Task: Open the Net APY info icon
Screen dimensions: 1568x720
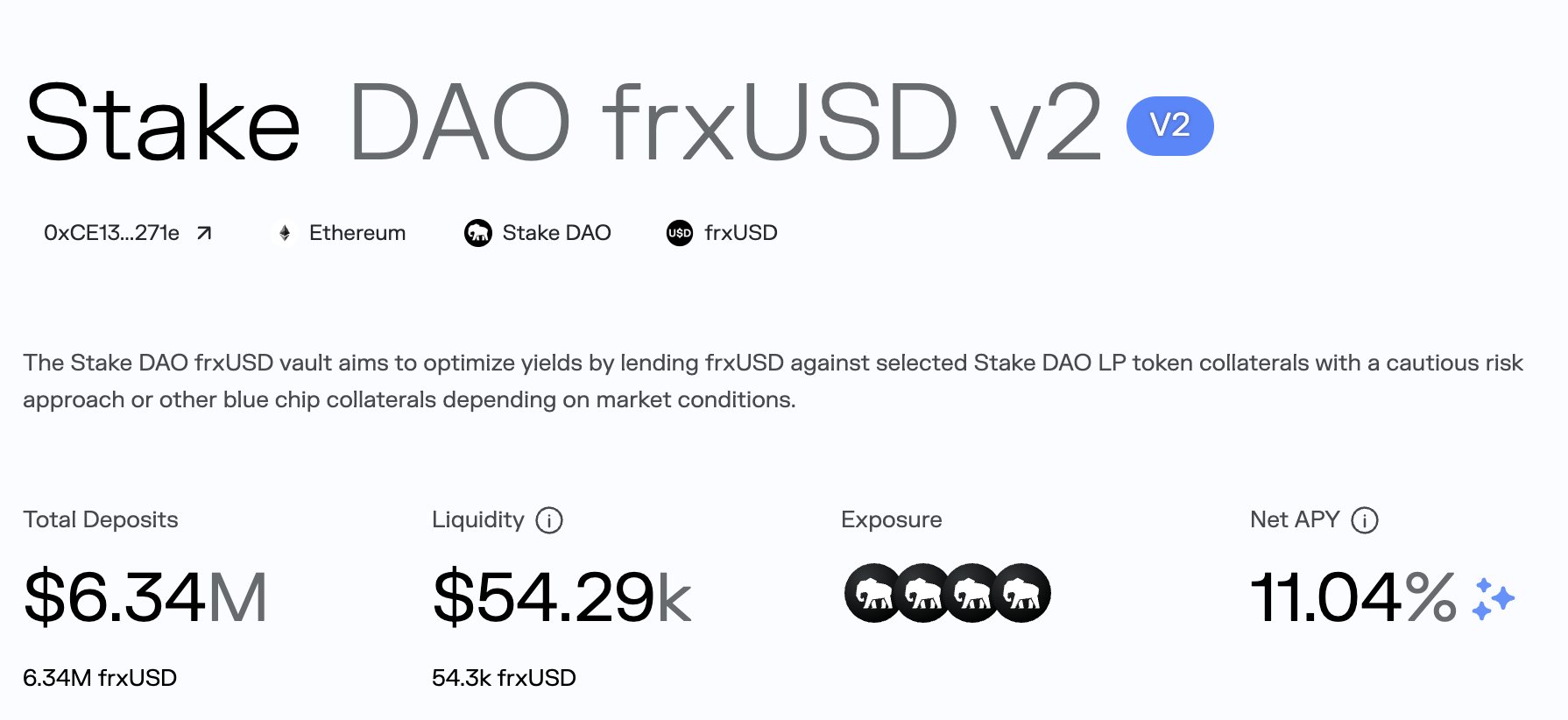Action: 1365,520
